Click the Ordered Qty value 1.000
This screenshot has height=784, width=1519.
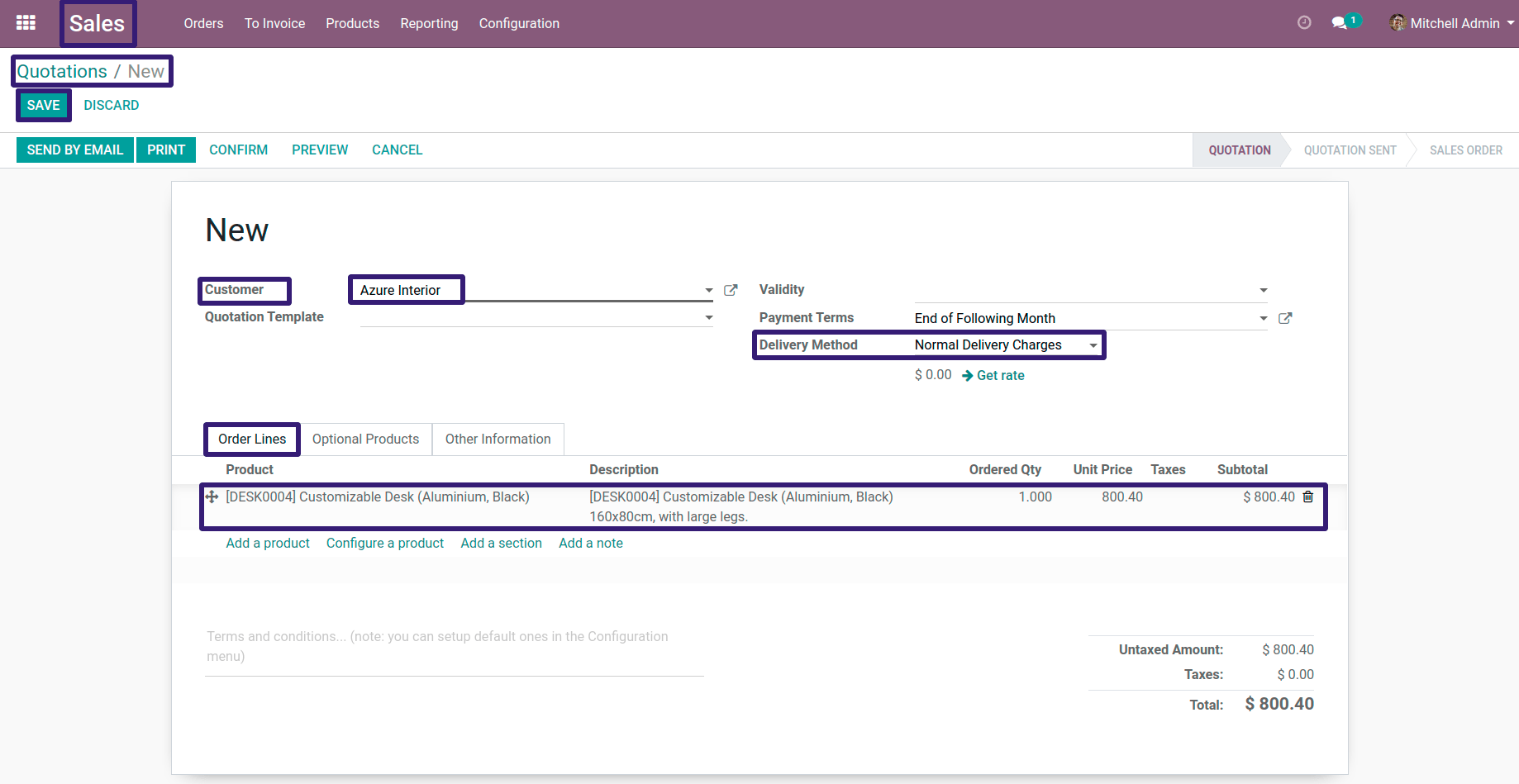[x=1035, y=497]
